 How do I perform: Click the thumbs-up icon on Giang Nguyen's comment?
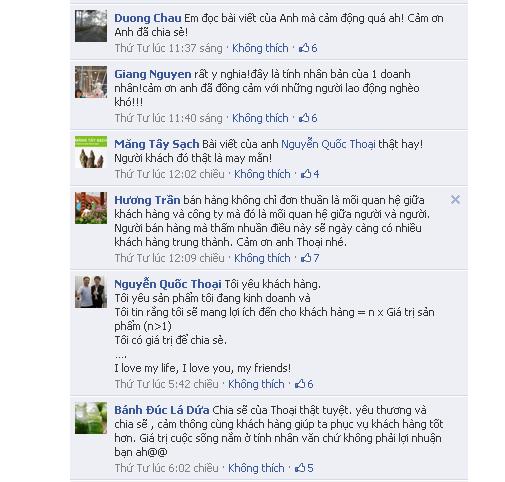[x=304, y=118]
